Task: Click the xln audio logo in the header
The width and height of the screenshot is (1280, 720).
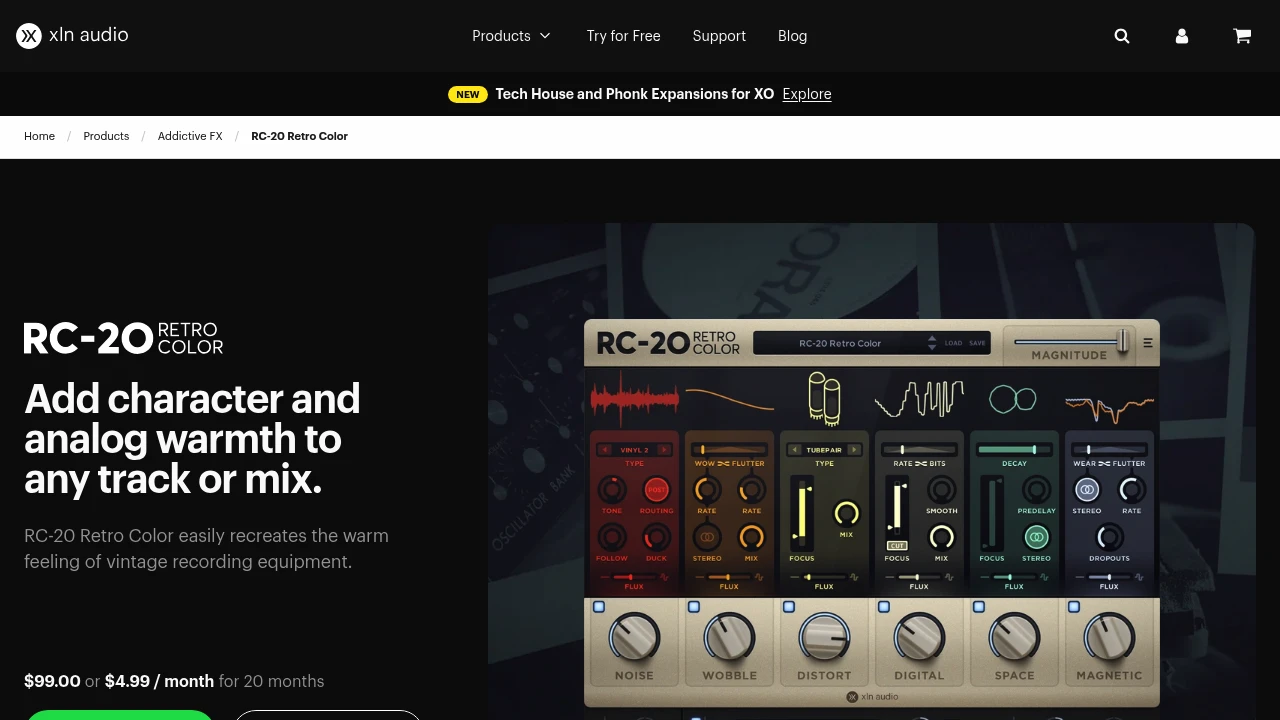Action: point(72,36)
